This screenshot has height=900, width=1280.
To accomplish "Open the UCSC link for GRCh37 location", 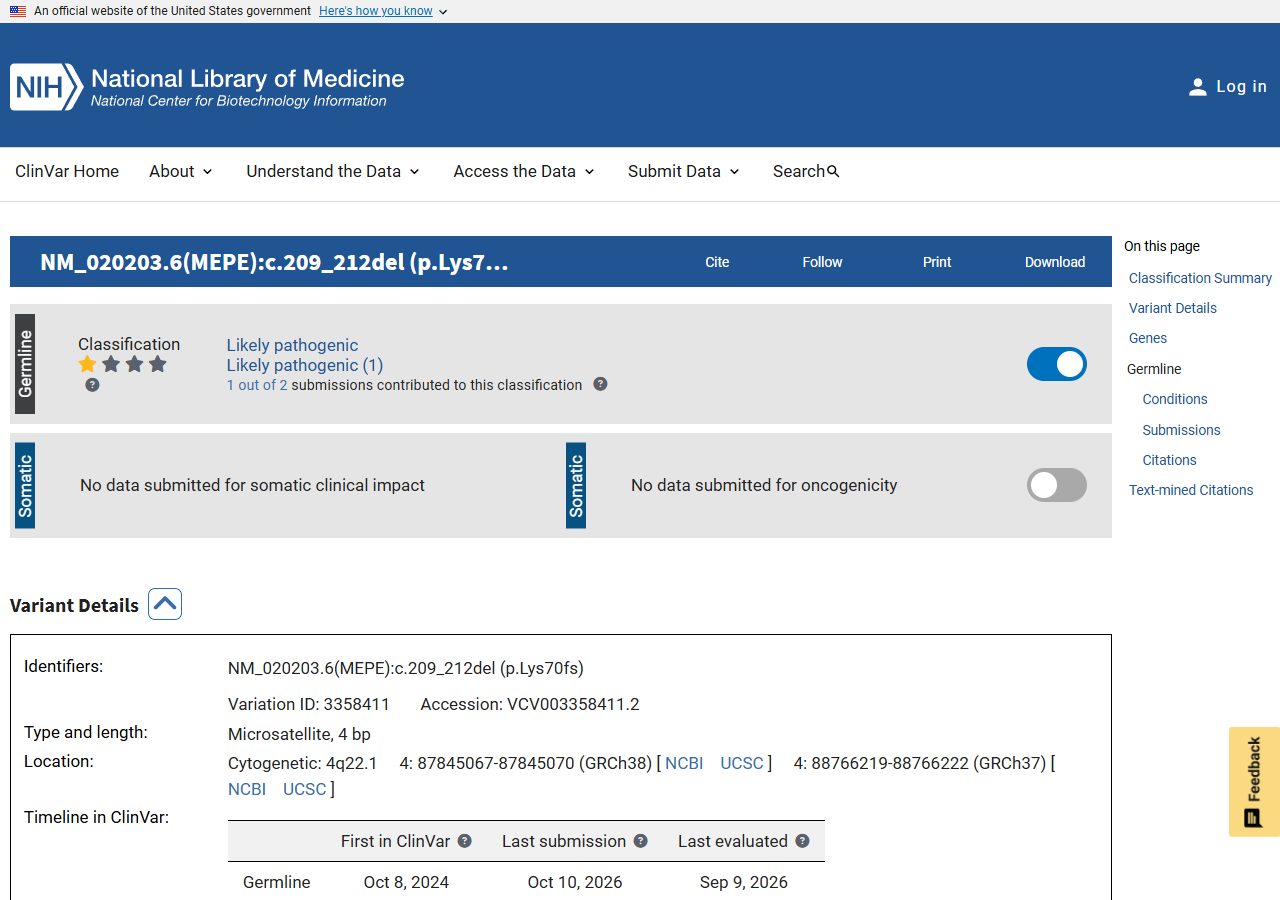I will pyautogui.click(x=305, y=789).
